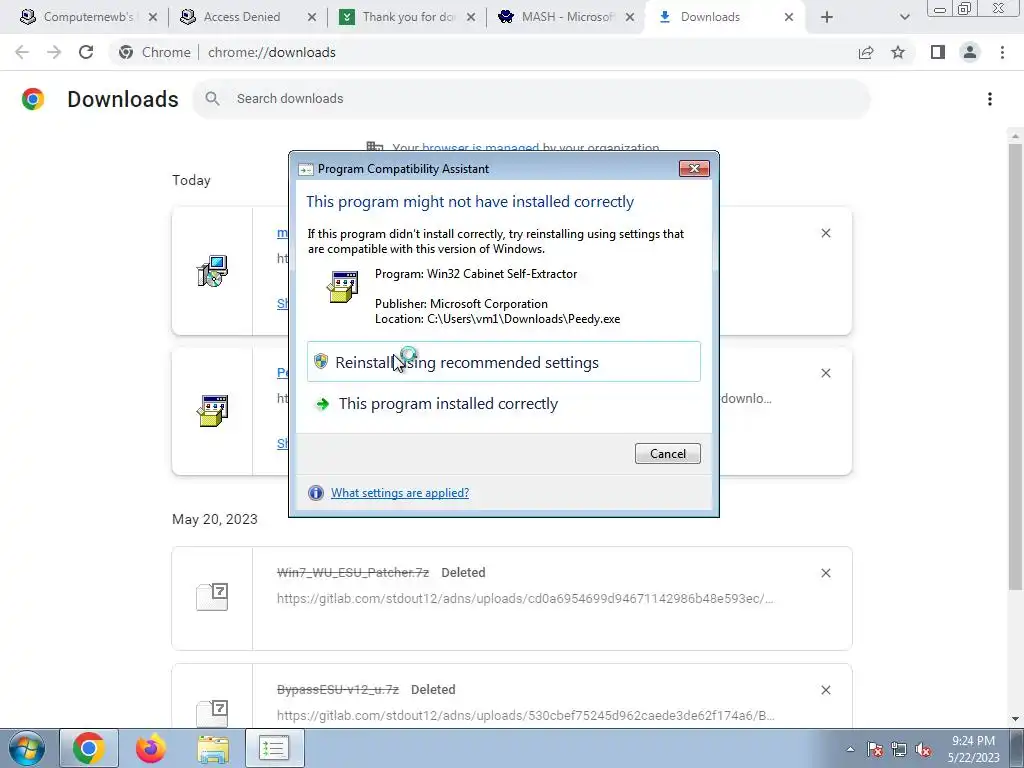Click the blue info icon in dialog
The height and width of the screenshot is (768, 1024).
click(x=316, y=493)
